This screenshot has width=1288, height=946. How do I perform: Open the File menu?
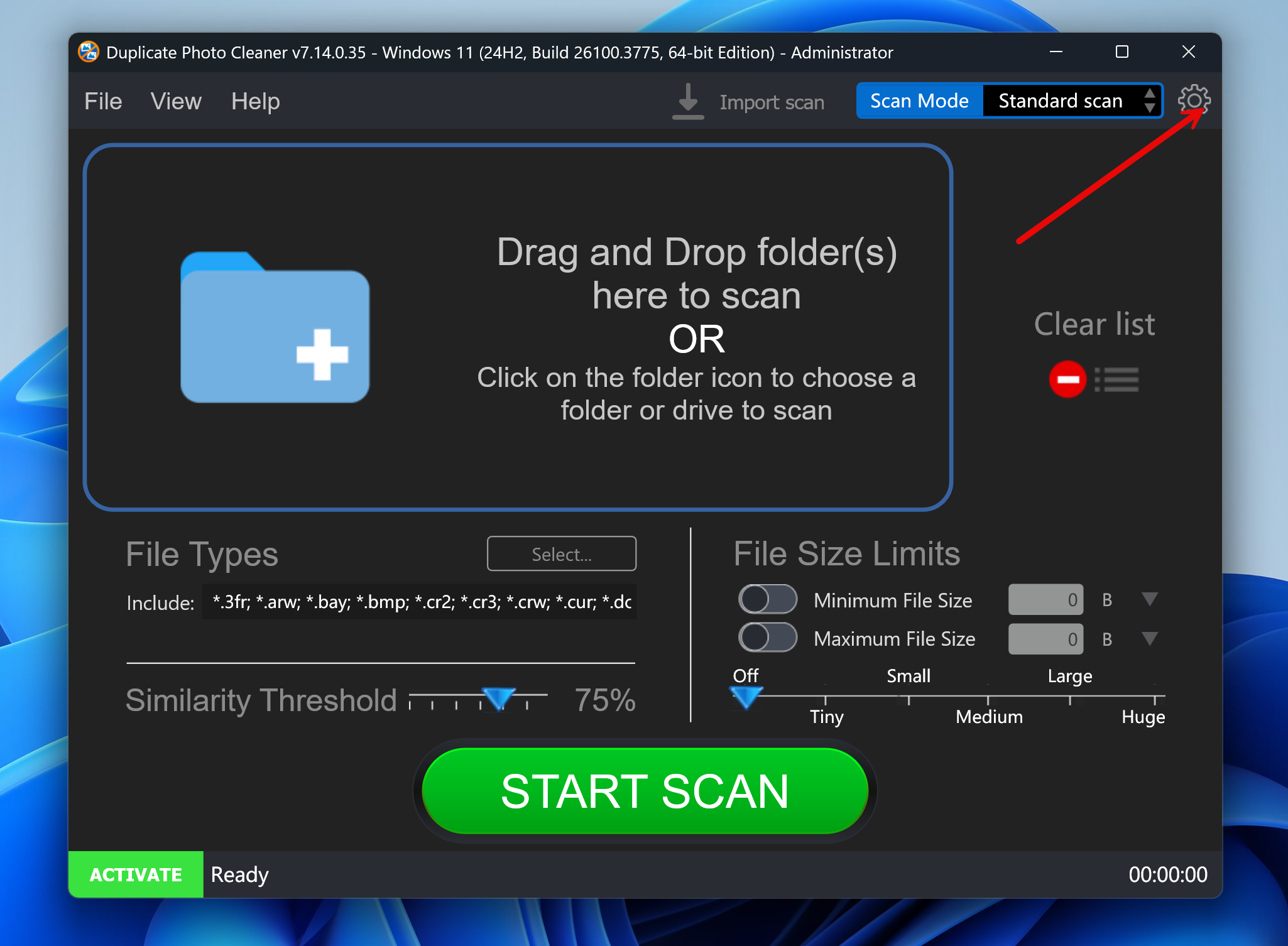coord(103,101)
